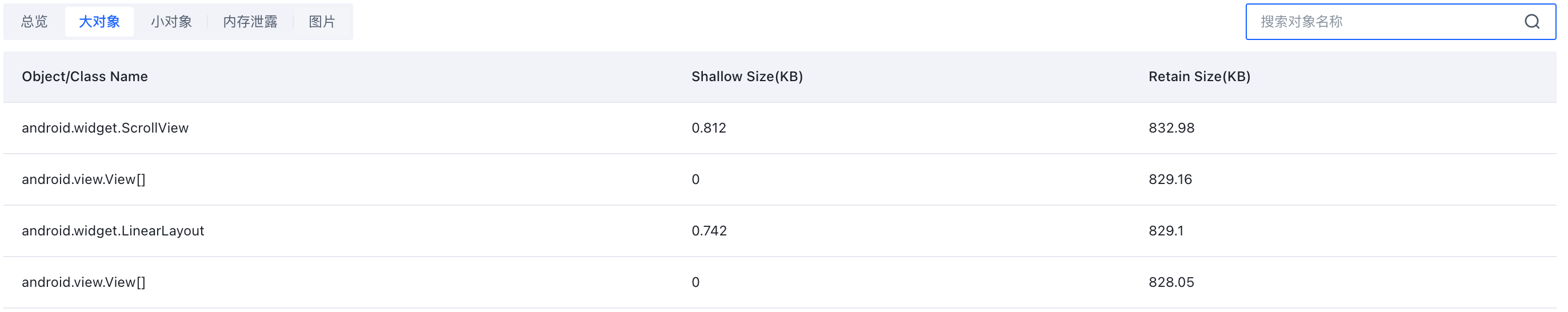Screen dimensions: 1568x312
Task: Click the 832.98 retain size value
Action: tap(1171, 129)
